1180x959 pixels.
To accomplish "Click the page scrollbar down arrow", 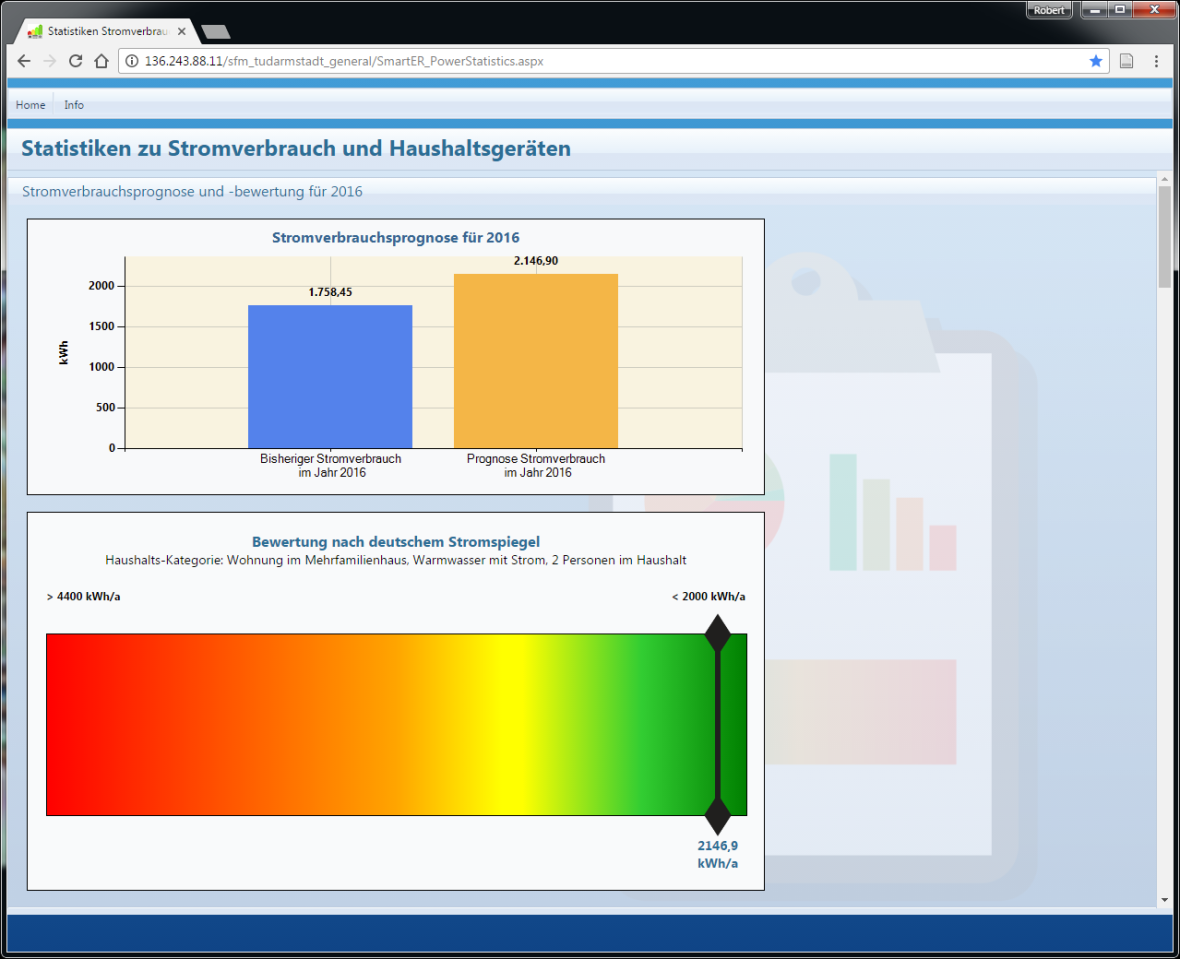I will (1163, 900).
